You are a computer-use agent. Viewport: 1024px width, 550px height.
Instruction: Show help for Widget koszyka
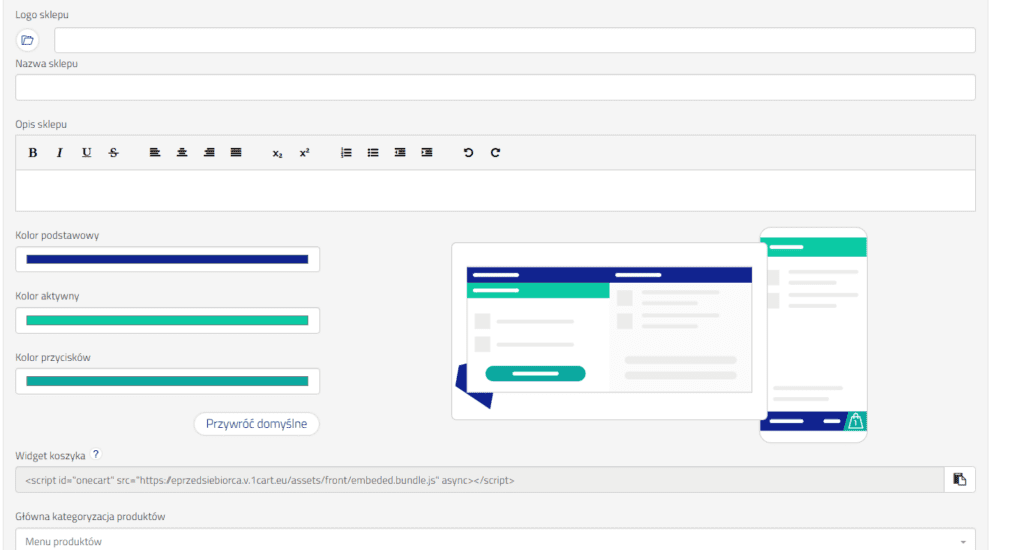pyautogui.click(x=96, y=454)
